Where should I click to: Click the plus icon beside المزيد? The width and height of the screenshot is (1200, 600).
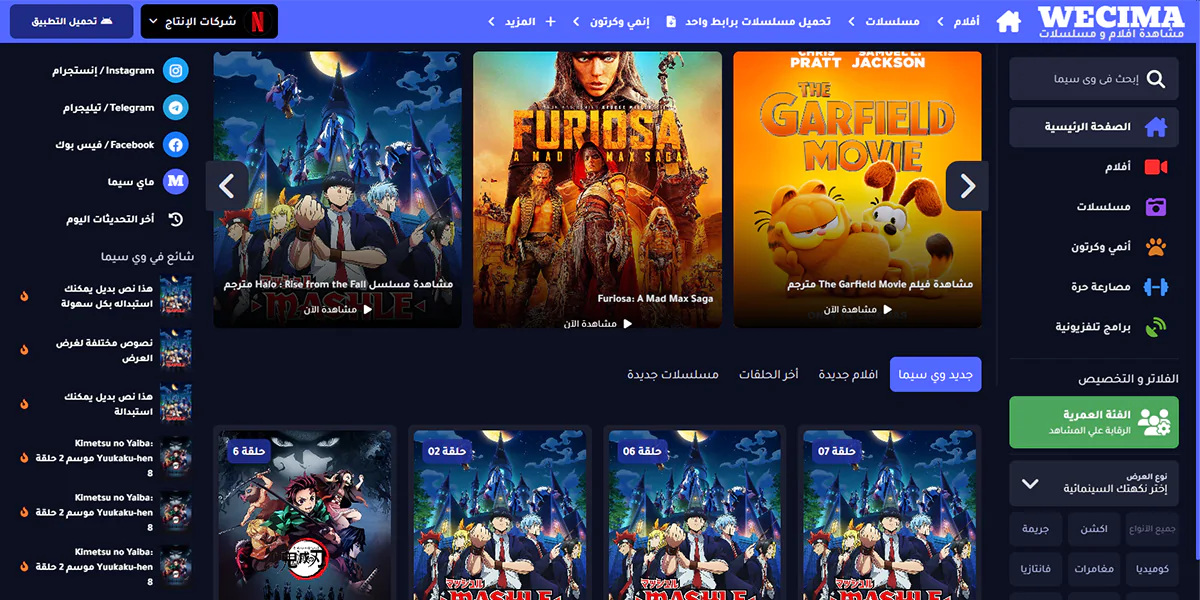550,21
